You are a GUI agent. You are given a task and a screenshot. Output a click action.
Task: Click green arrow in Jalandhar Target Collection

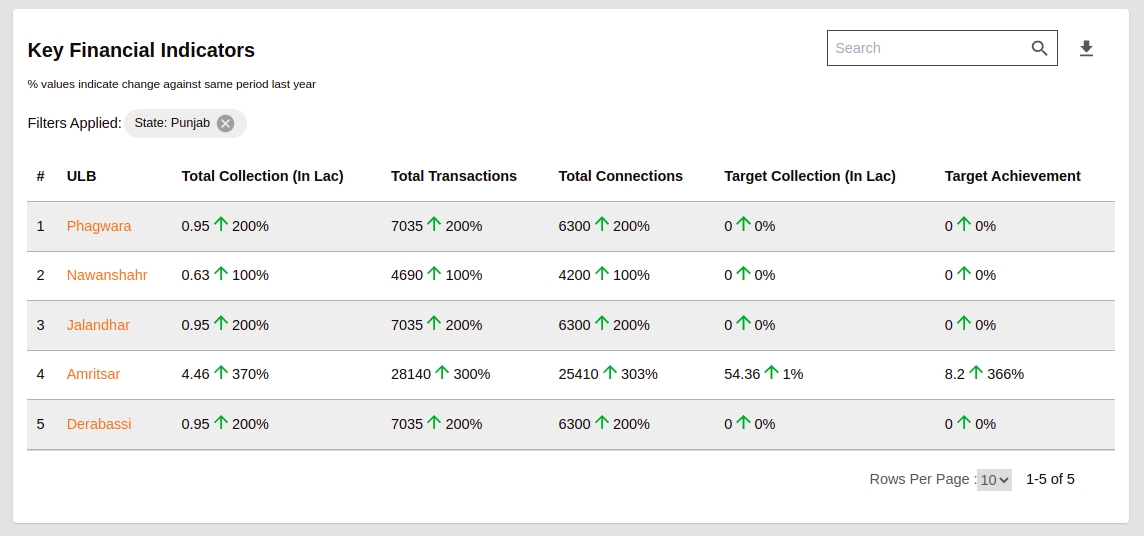744,324
